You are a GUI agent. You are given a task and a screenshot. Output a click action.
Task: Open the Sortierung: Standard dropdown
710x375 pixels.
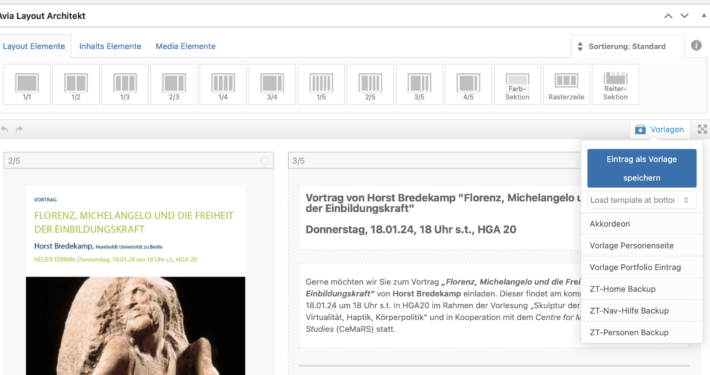627,46
